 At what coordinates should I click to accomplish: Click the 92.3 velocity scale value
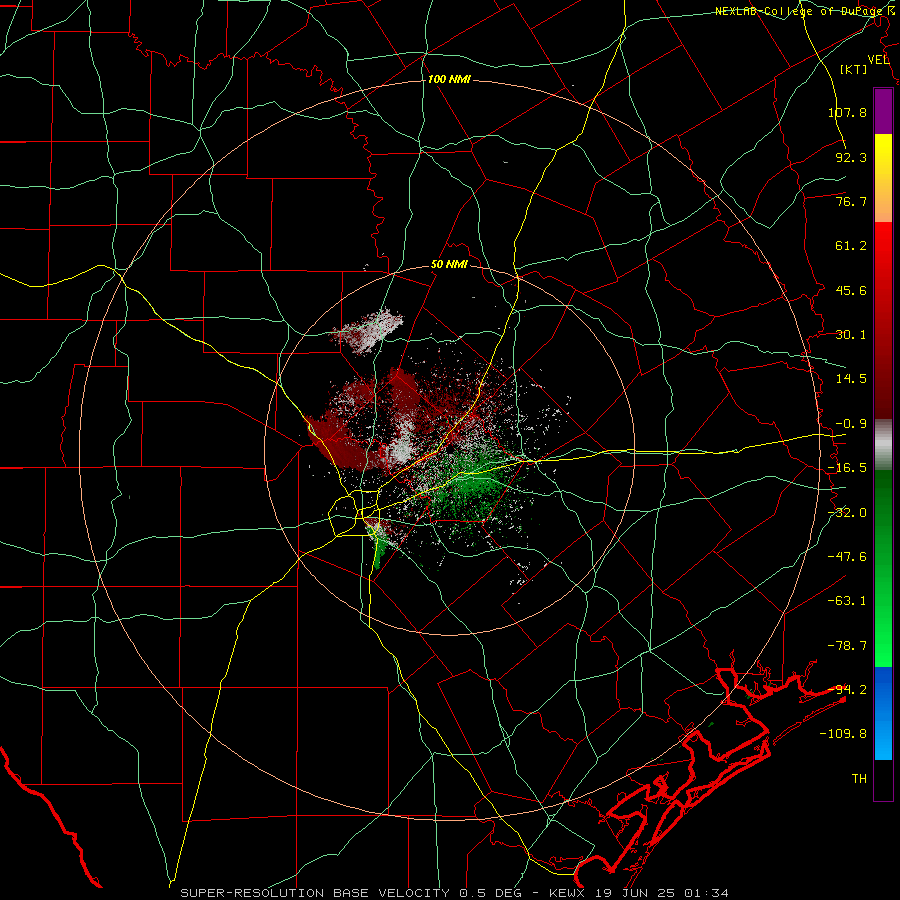[851, 157]
